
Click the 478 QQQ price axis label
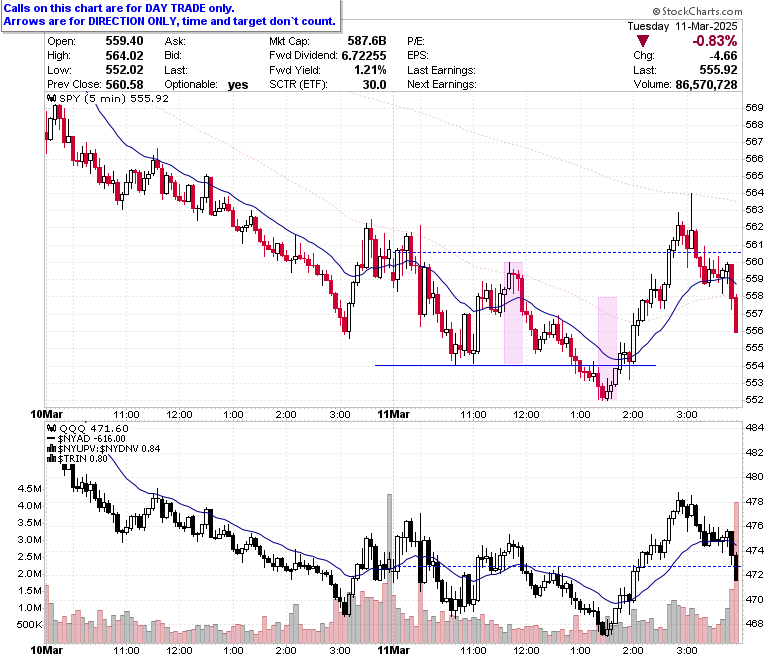pyautogui.click(x=754, y=501)
